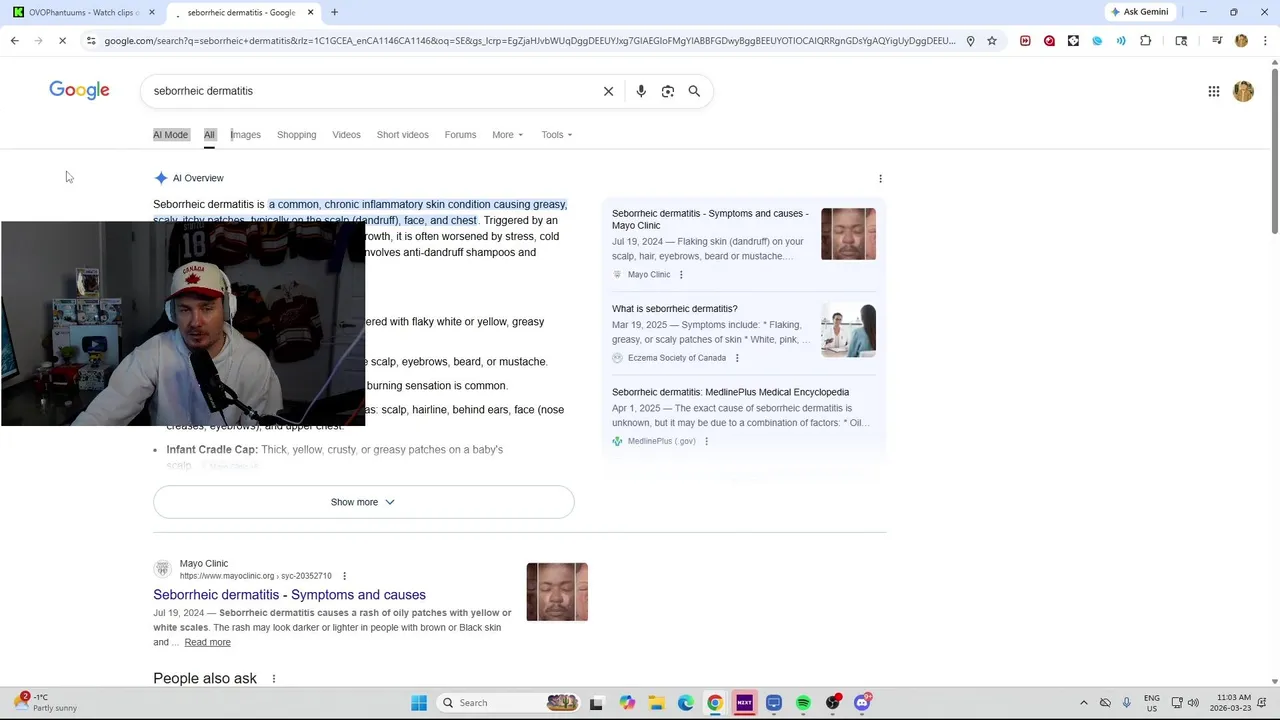1280x720 pixels.
Task: Click the magnifier search submit icon
Action: coord(694,91)
